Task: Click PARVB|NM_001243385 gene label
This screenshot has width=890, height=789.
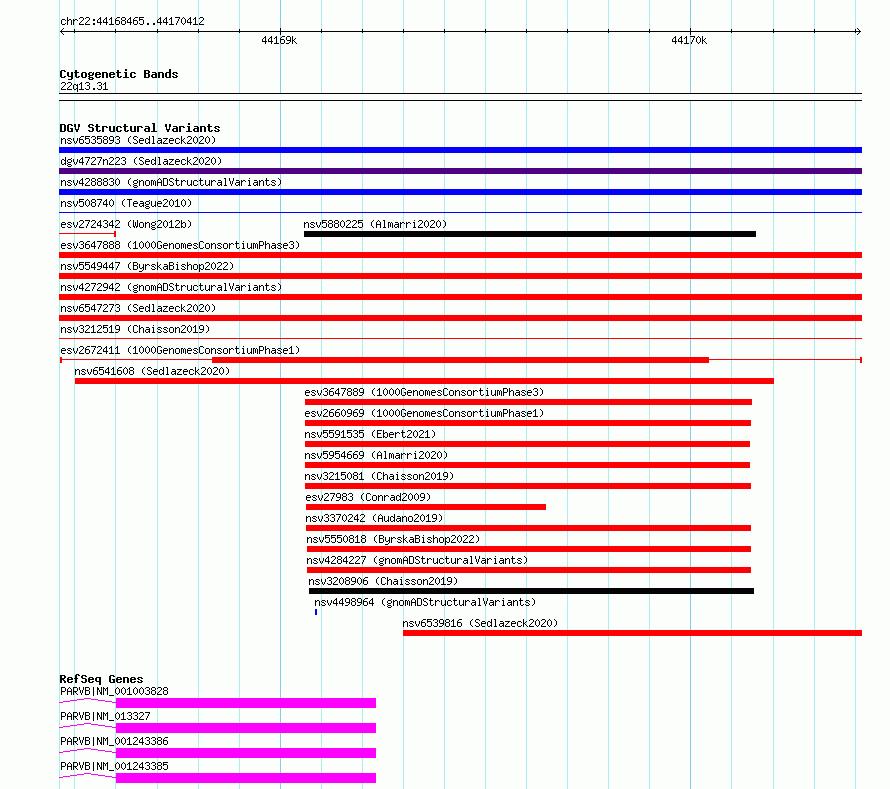Action: [114, 766]
